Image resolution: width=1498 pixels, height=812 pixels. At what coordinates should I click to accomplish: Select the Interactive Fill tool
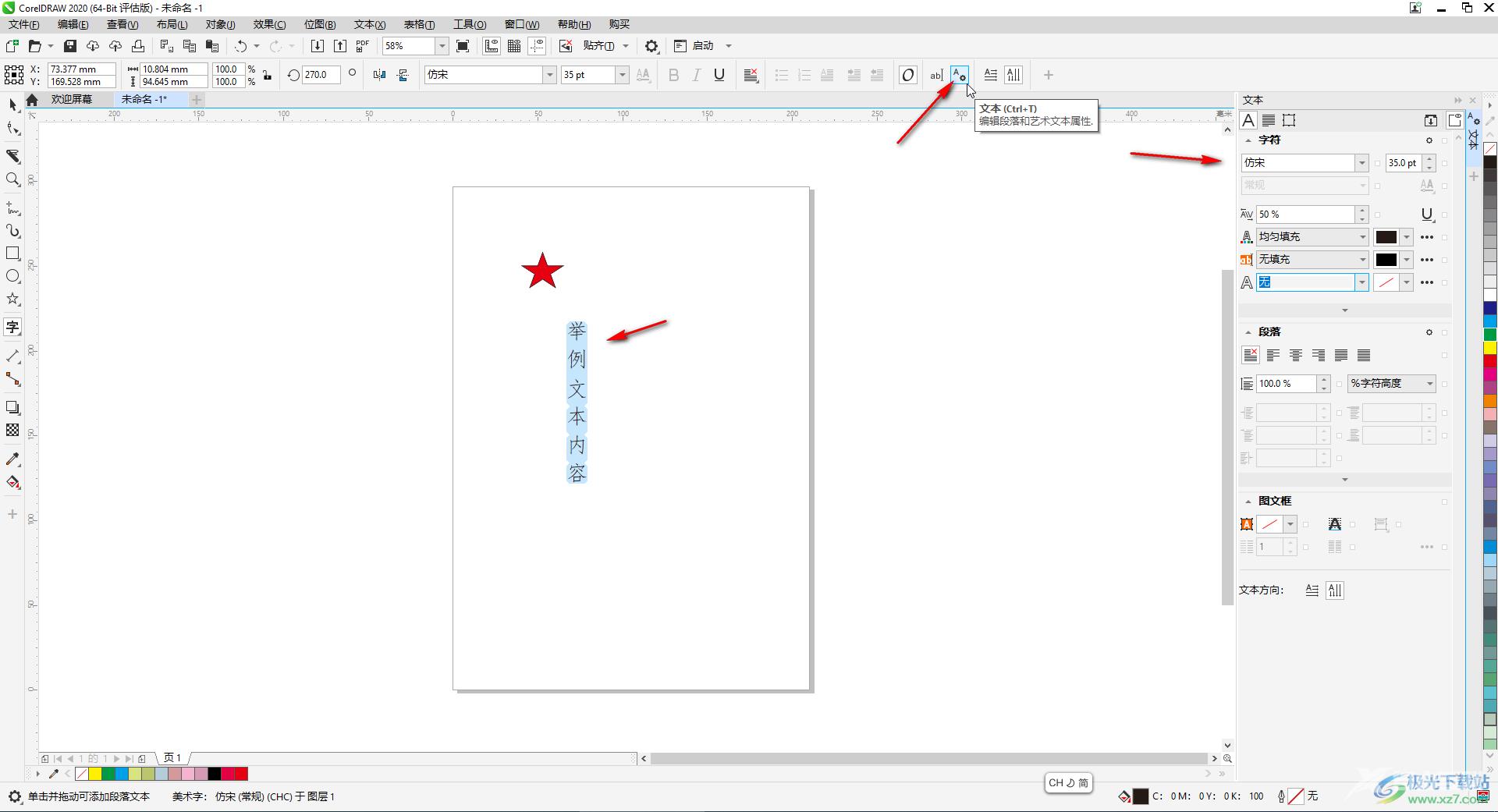coord(12,482)
